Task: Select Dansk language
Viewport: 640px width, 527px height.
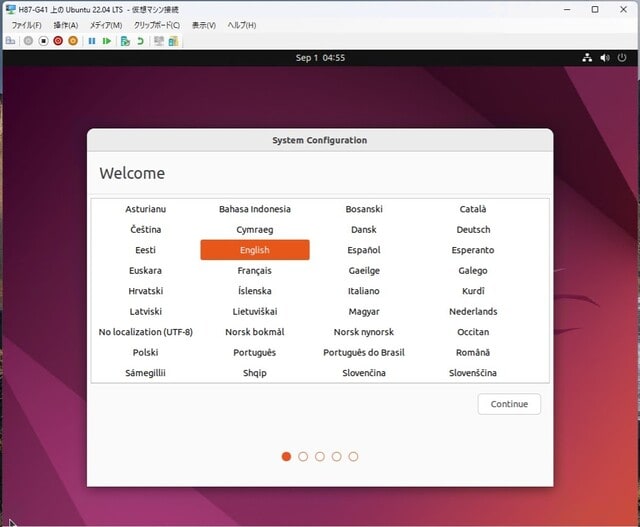Action: 364,229
